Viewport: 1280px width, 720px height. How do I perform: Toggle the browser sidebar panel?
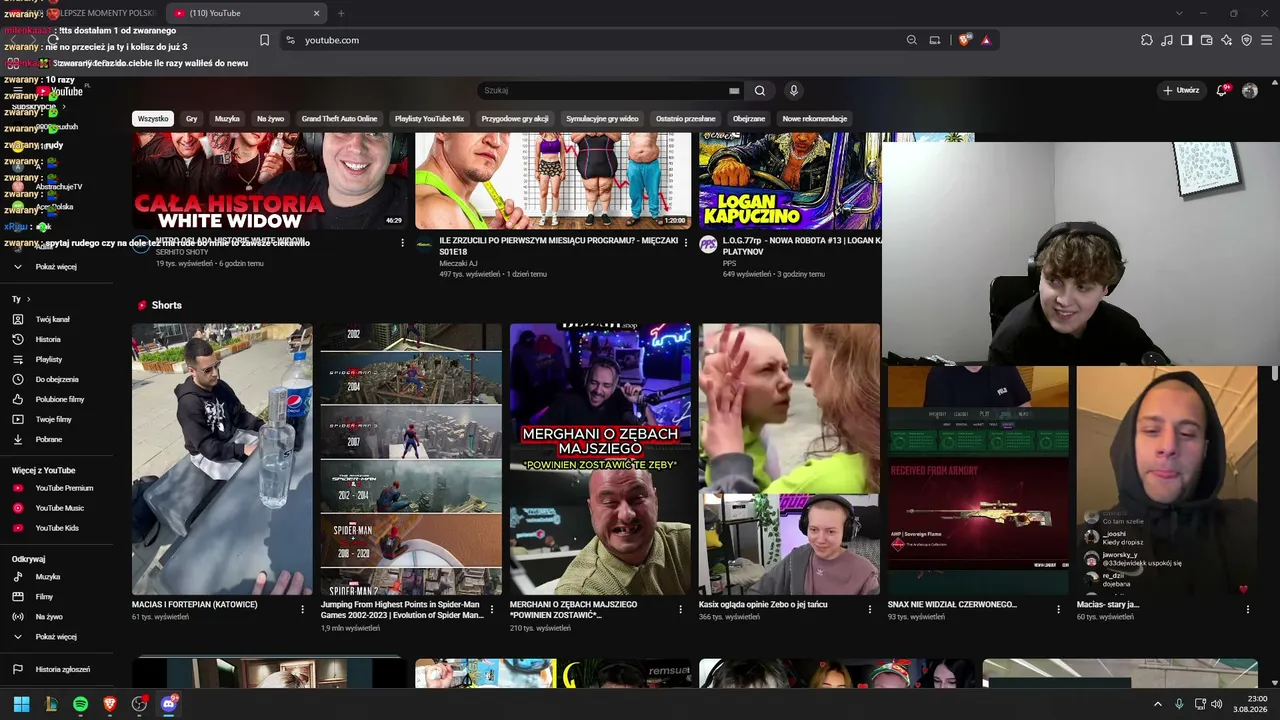coord(1187,40)
